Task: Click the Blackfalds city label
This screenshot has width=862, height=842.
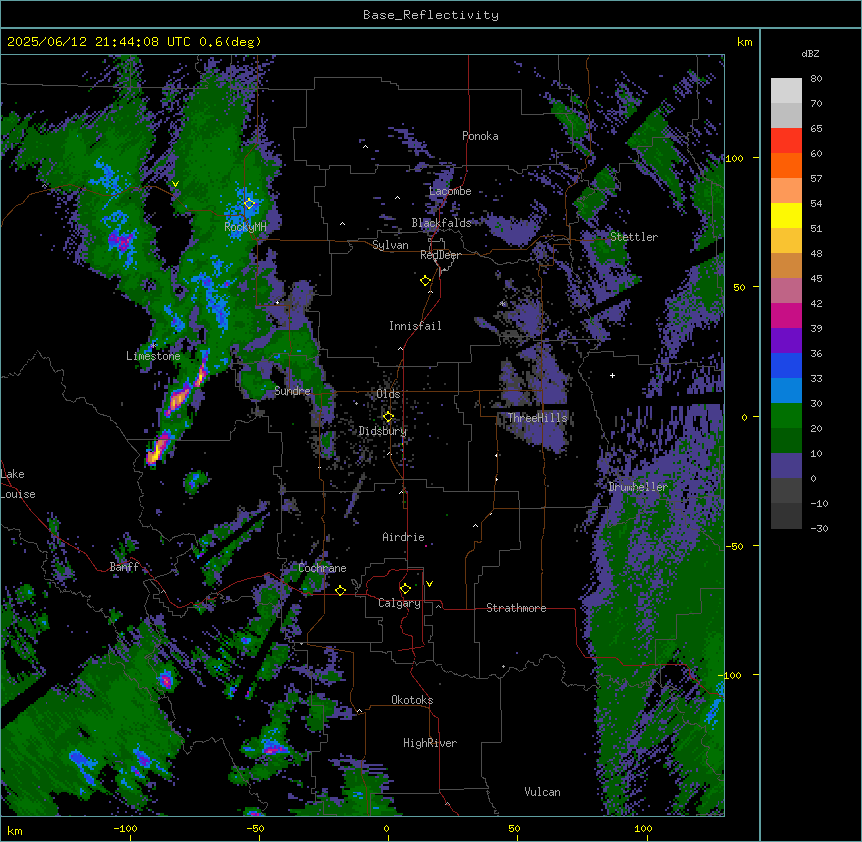Action: click(x=441, y=223)
